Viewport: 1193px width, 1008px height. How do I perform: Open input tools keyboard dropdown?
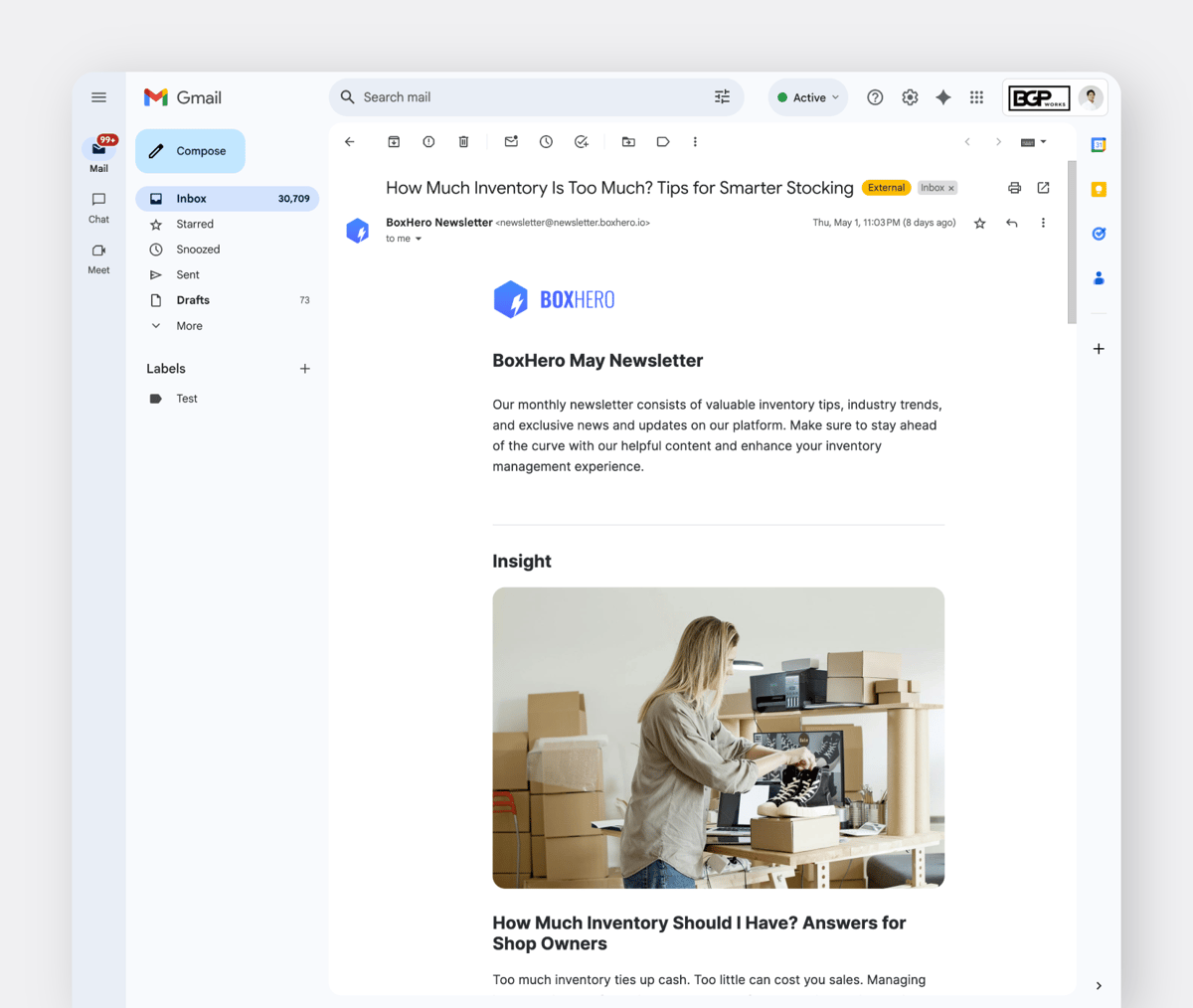click(1034, 142)
